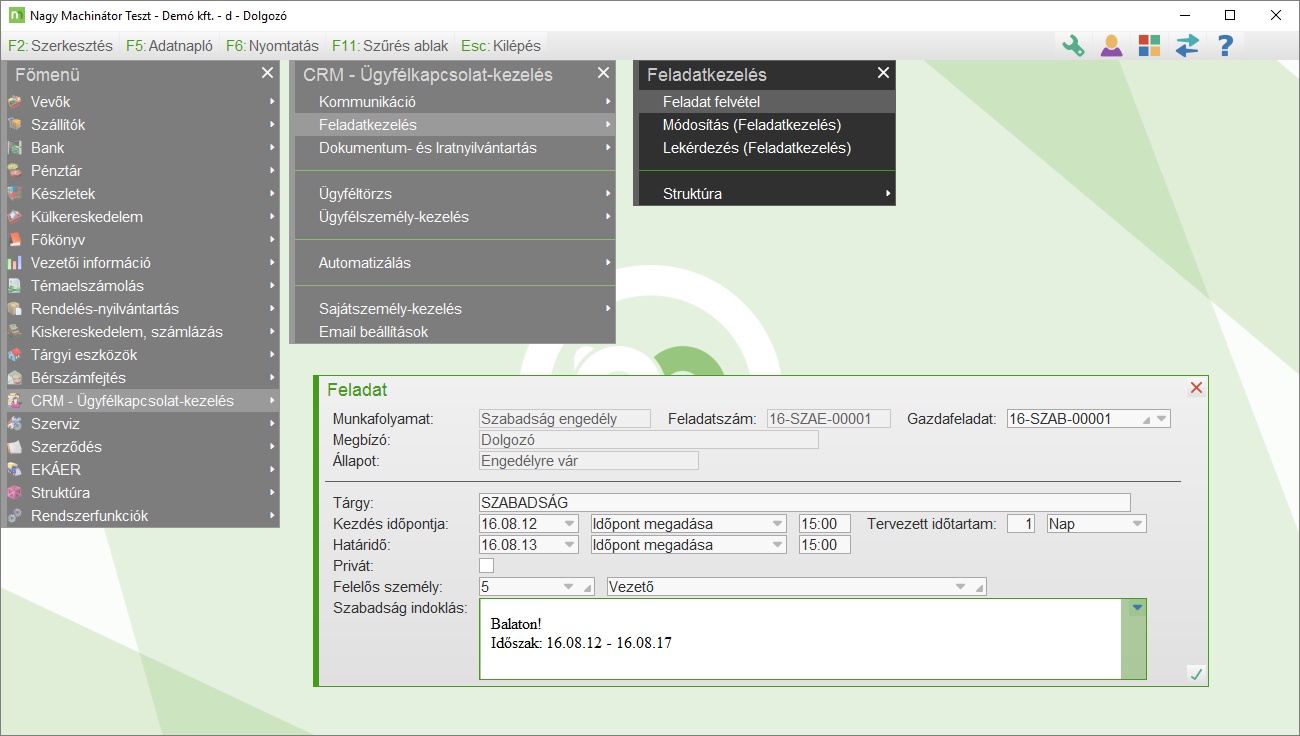This screenshot has height=736, width=1300.
Task: Click the blue swap arrows icon
Action: (x=1187, y=46)
